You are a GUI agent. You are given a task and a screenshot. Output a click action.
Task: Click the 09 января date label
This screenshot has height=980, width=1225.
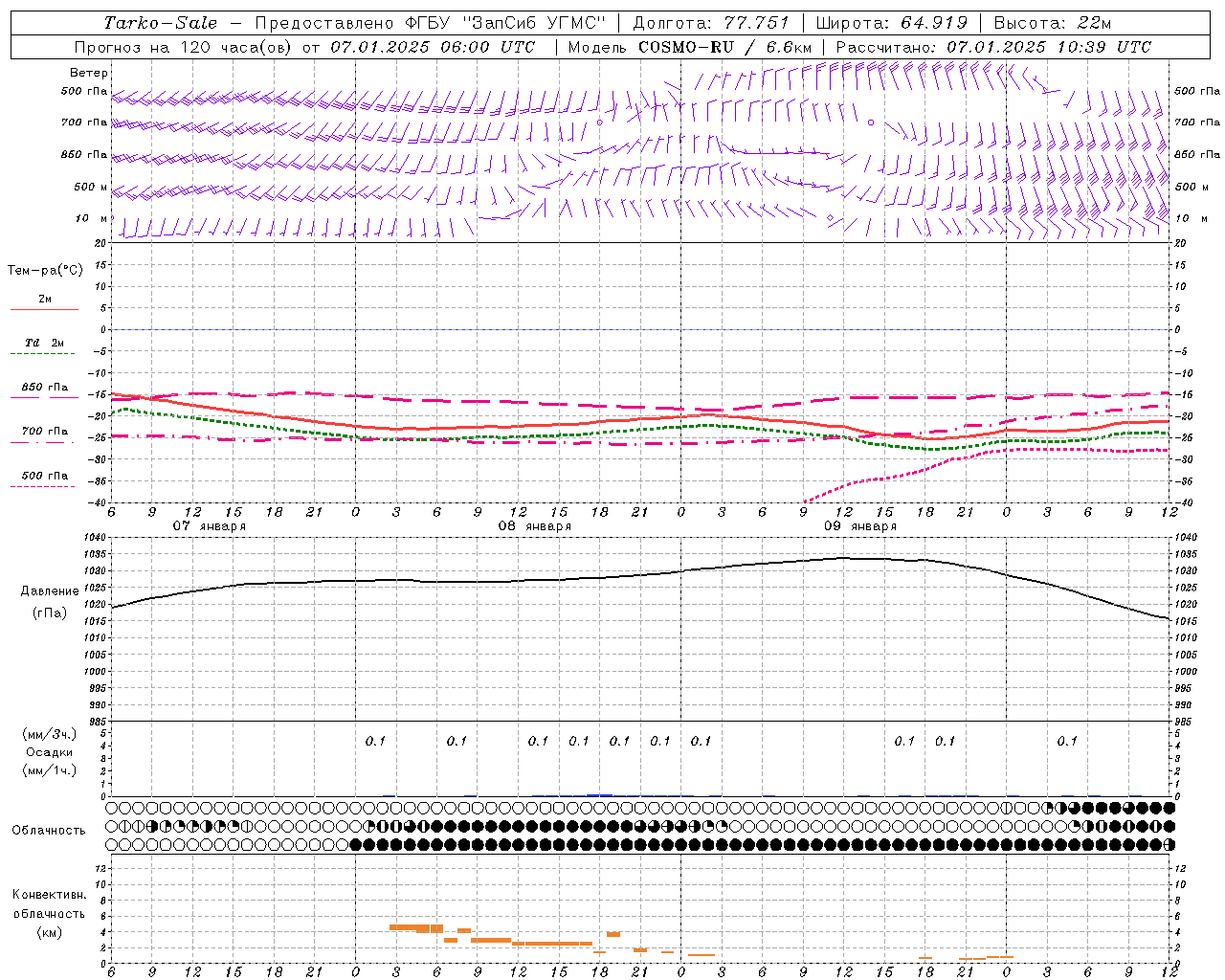(x=859, y=526)
